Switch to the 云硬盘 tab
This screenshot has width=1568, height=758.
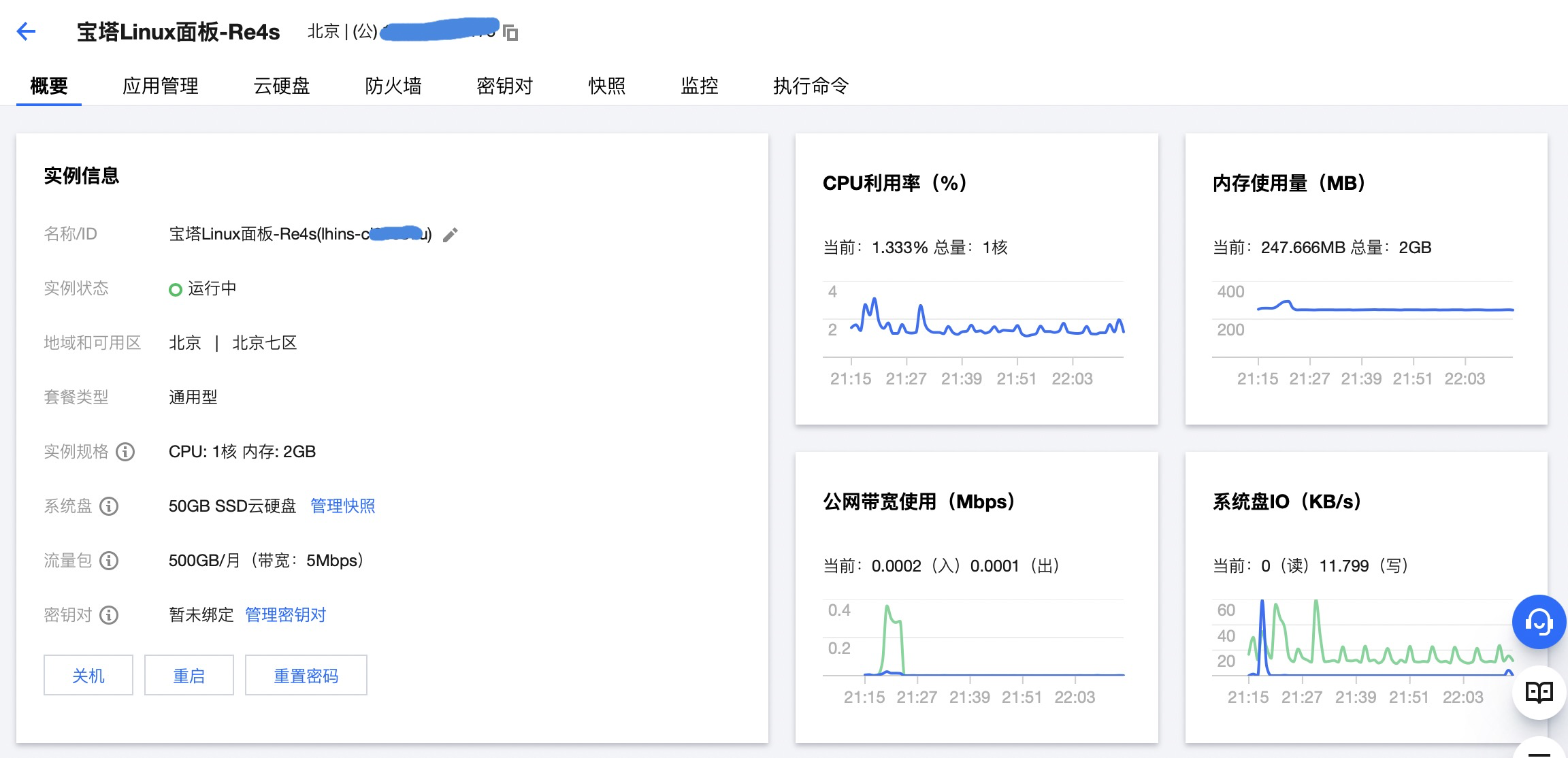tap(282, 86)
